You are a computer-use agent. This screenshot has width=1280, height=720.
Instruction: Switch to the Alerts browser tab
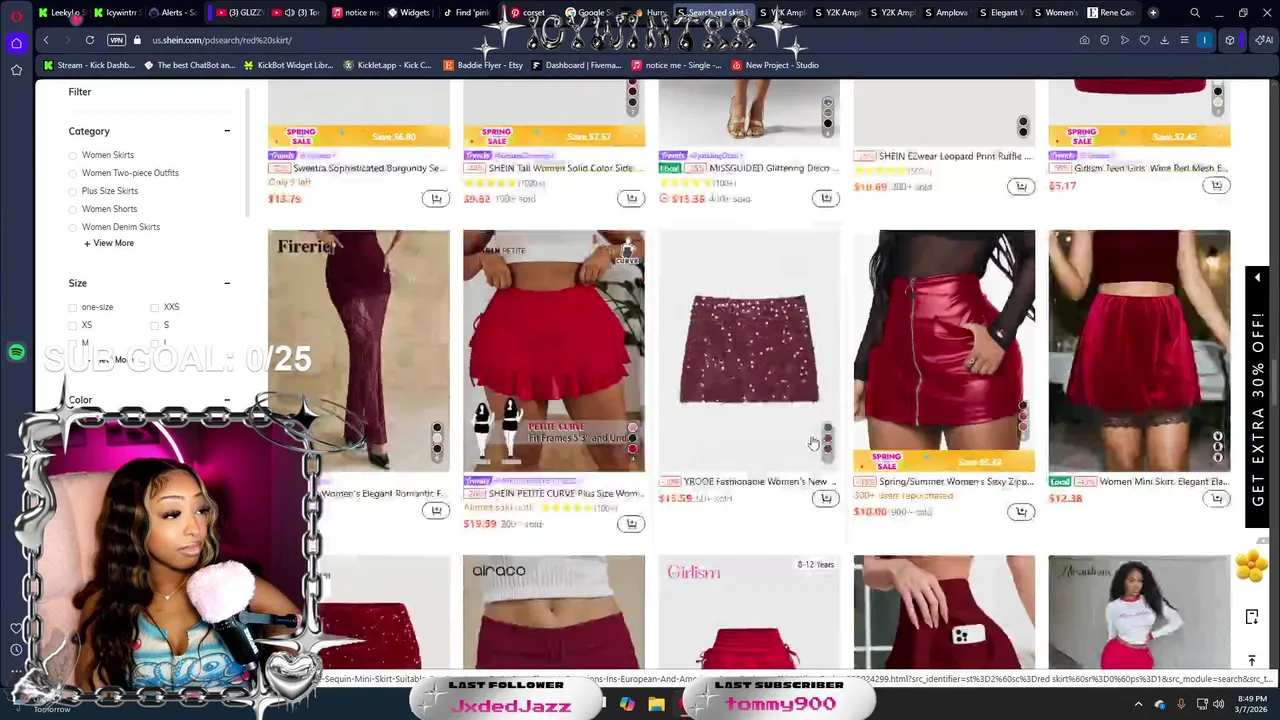pos(172,13)
